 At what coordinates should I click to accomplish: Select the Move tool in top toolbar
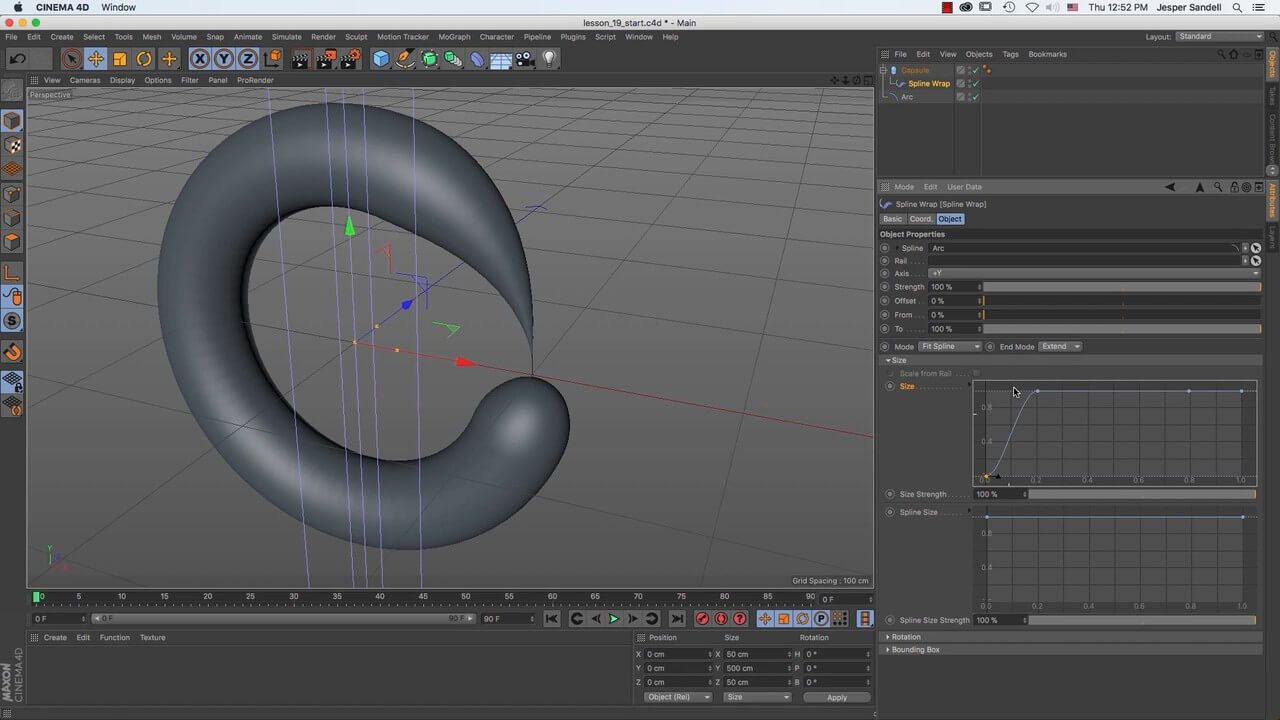(96, 59)
